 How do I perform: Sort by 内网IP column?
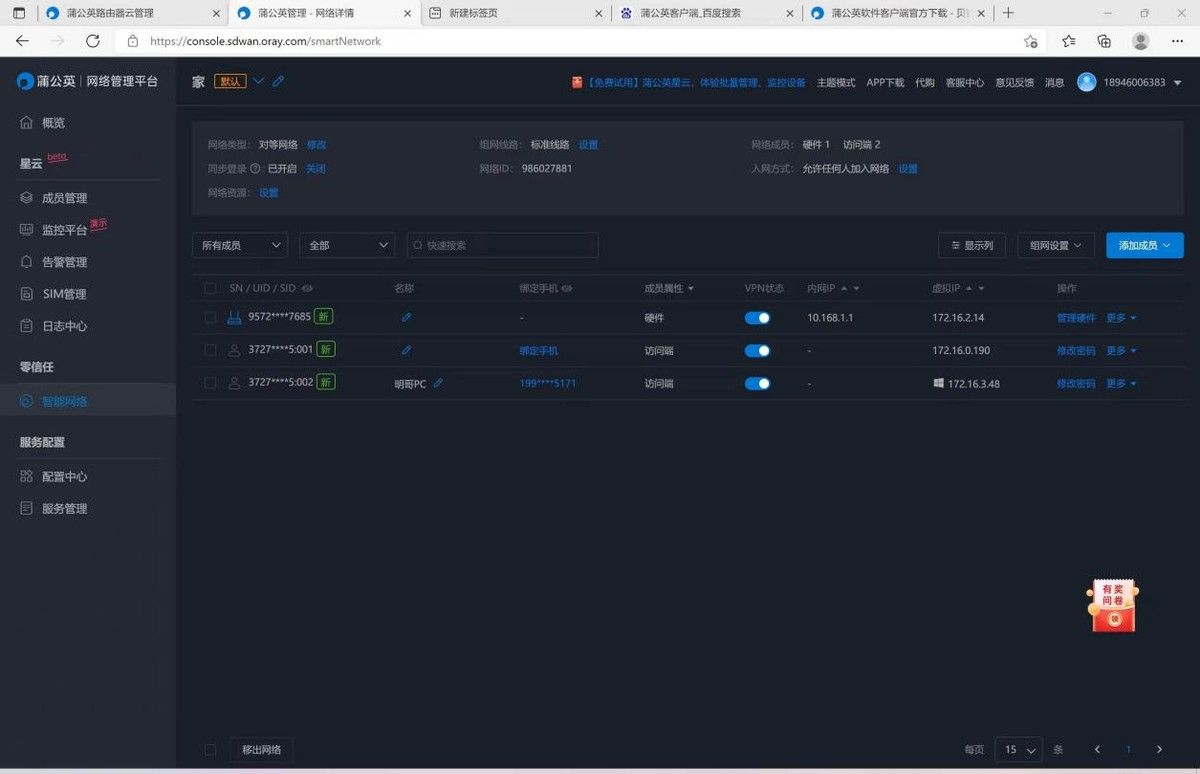tap(834, 288)
